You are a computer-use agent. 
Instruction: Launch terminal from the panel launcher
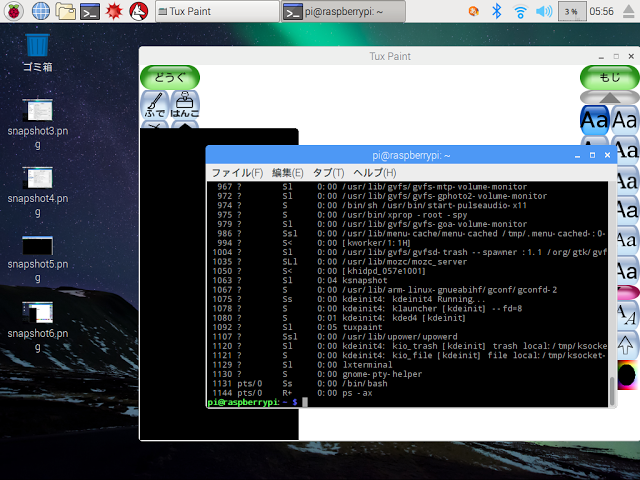pos(90,11)
